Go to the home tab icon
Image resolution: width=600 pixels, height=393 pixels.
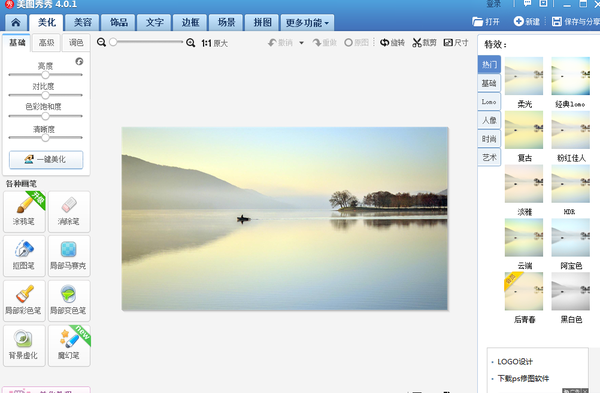point(16,23)
